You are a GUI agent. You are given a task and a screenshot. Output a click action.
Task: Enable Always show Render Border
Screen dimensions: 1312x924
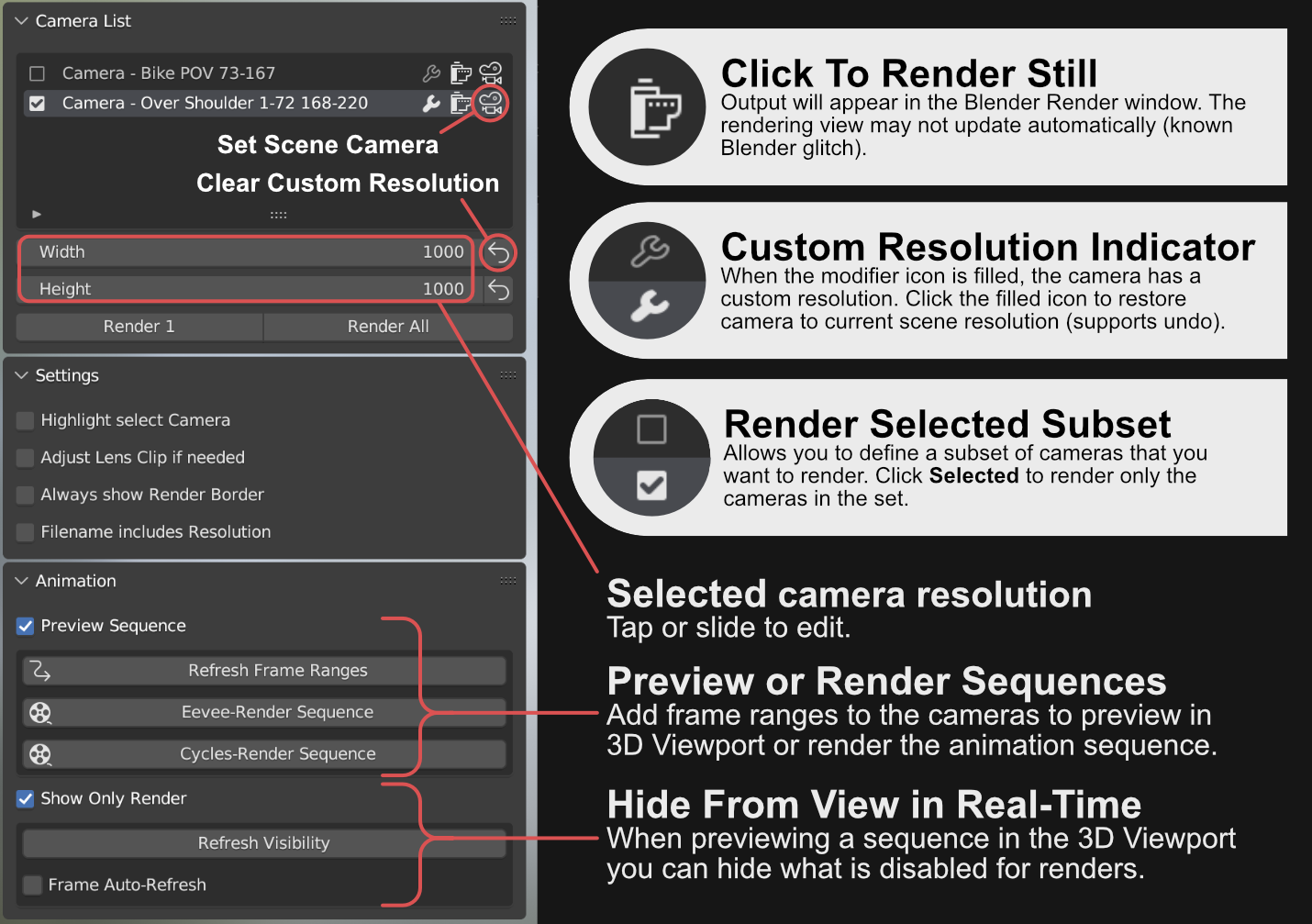point(26,495)
